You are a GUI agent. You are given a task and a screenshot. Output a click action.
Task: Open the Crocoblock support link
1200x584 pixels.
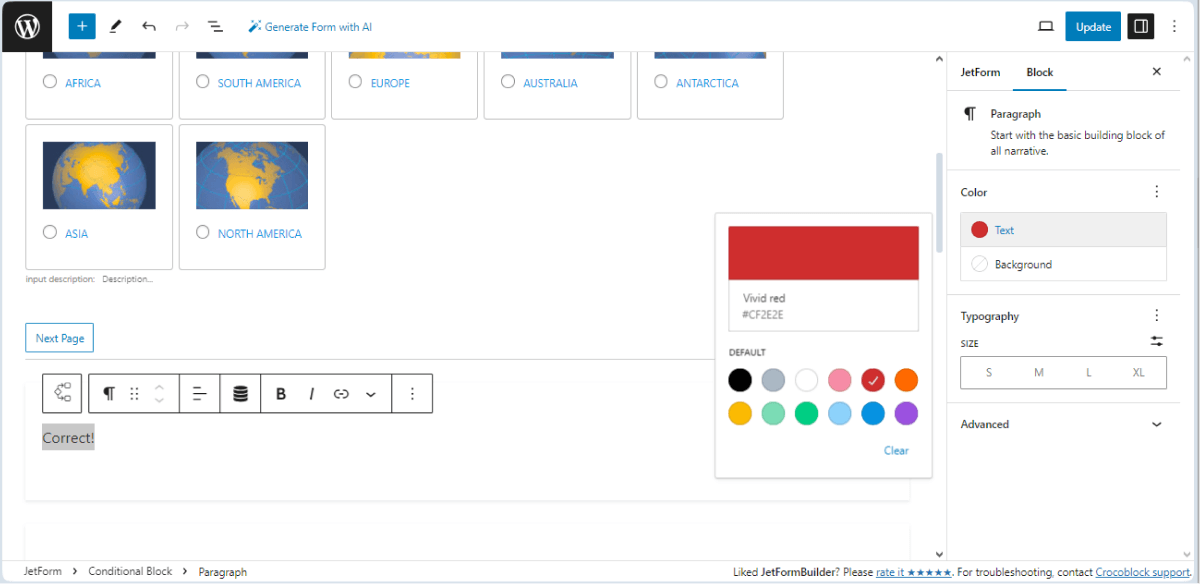(x=1142, y=572)
